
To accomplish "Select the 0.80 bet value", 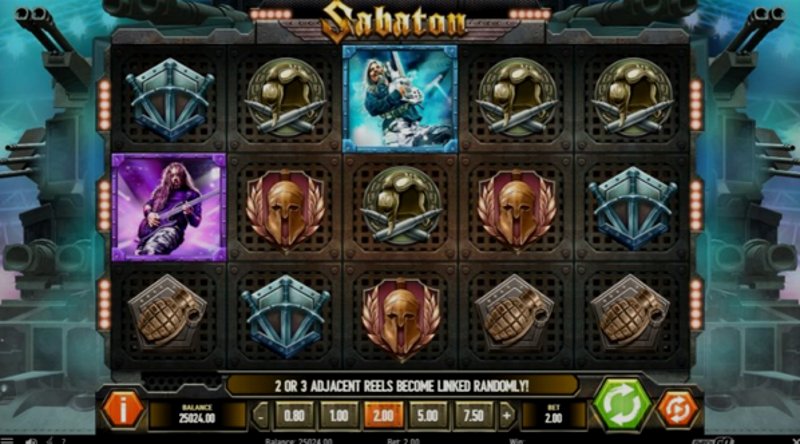I will (x=294, y=415).
